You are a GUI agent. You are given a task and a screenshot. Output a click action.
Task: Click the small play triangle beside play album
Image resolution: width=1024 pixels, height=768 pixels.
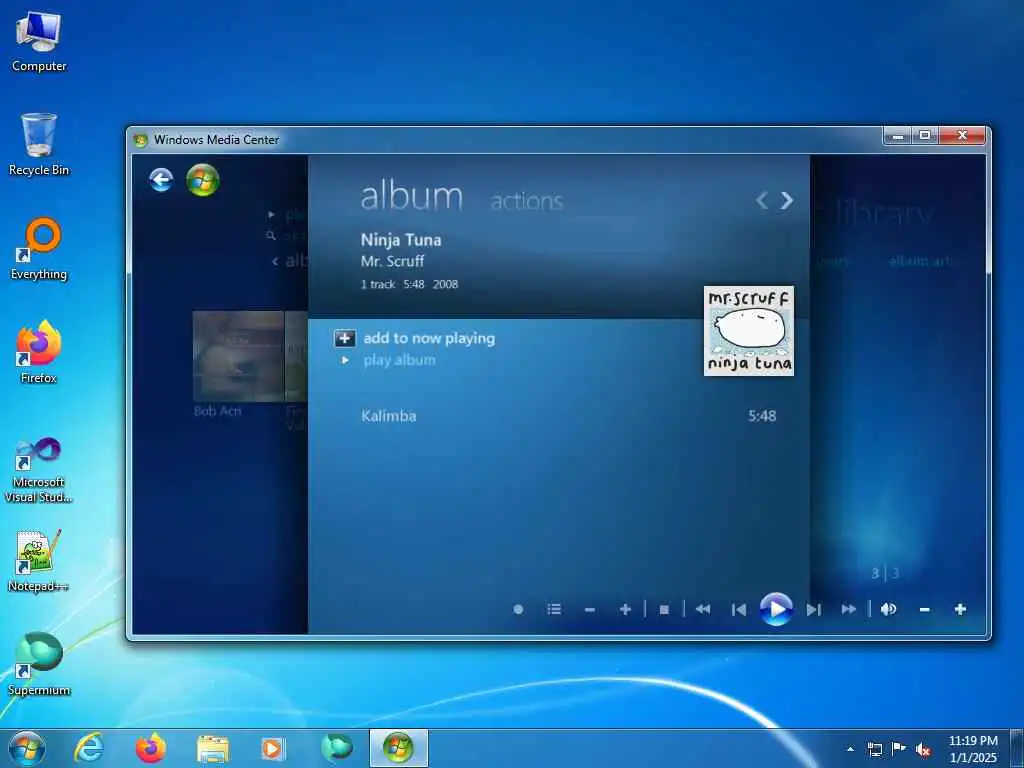tap(345, 360)
